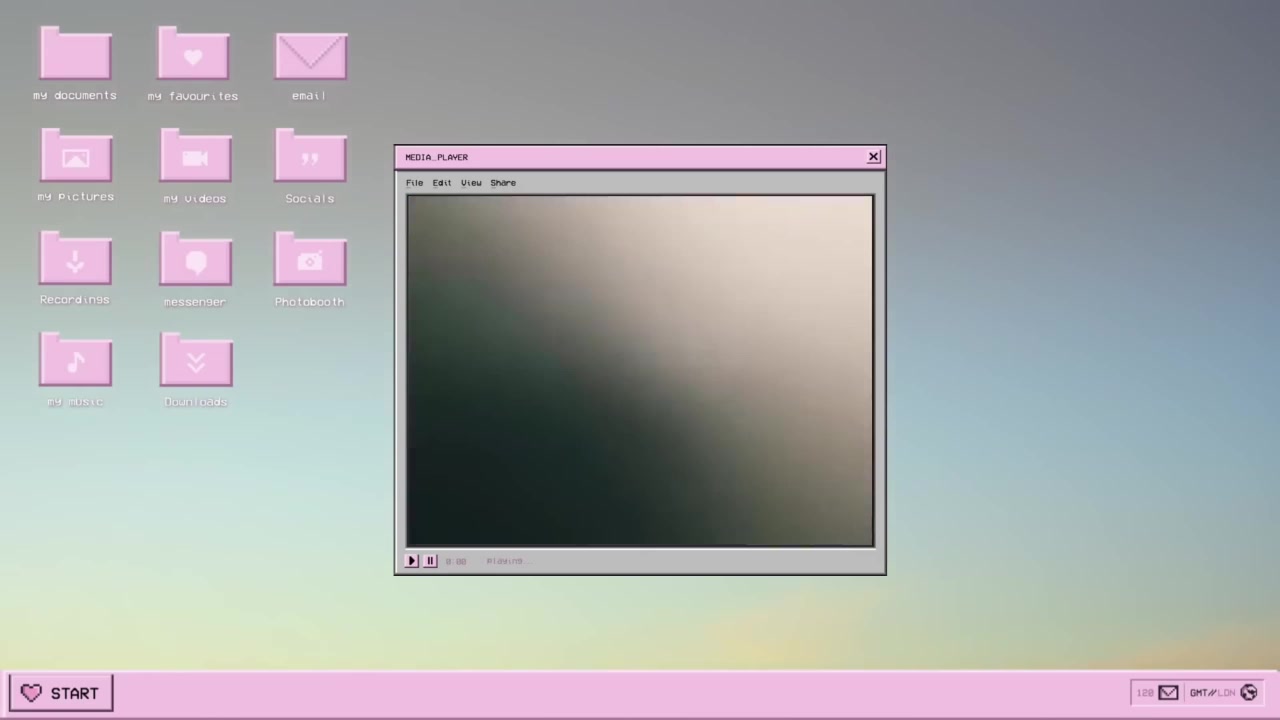Click the START button in the taskbar

[x=61, y=693]
